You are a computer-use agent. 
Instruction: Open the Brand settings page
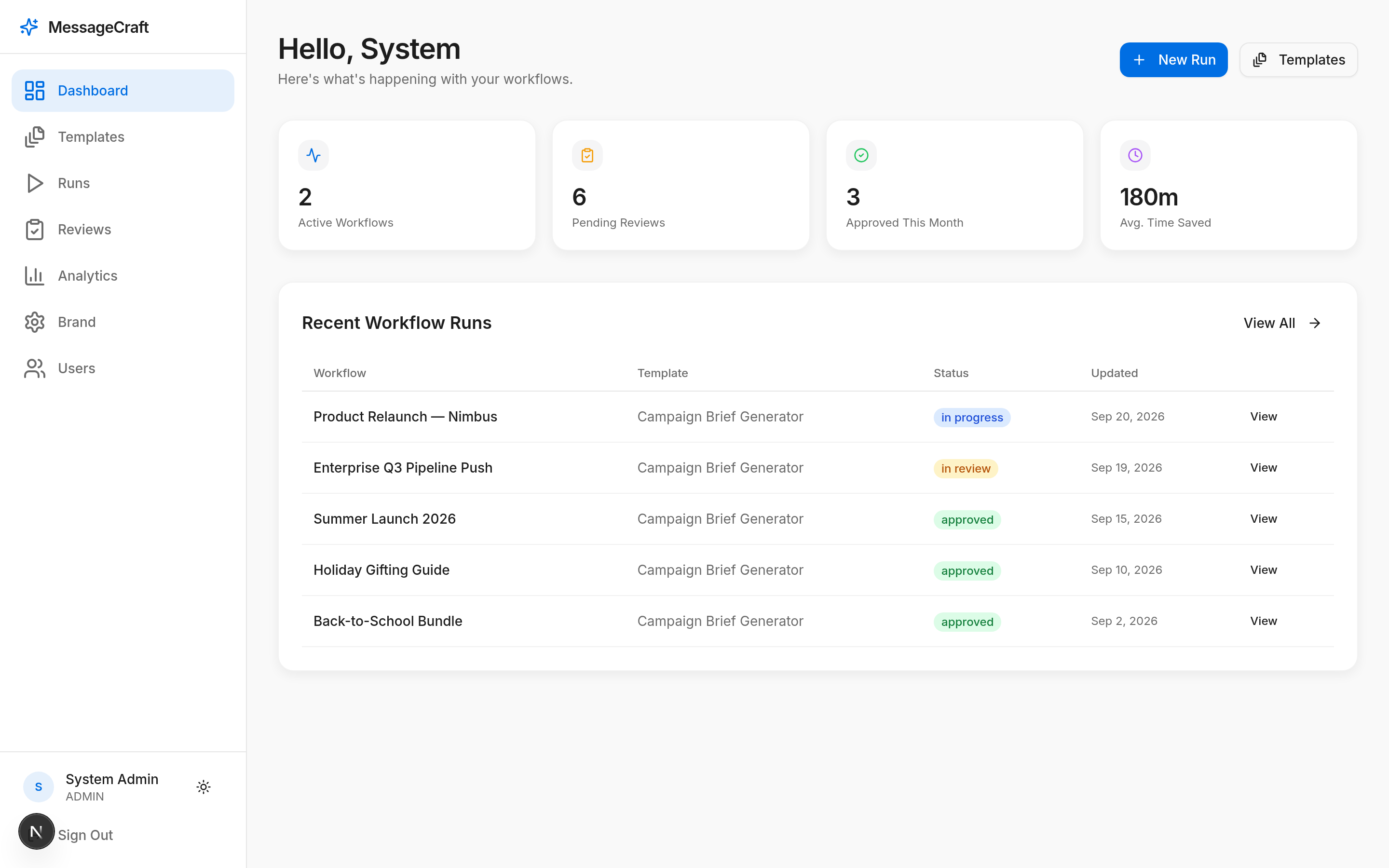point(123,322)
